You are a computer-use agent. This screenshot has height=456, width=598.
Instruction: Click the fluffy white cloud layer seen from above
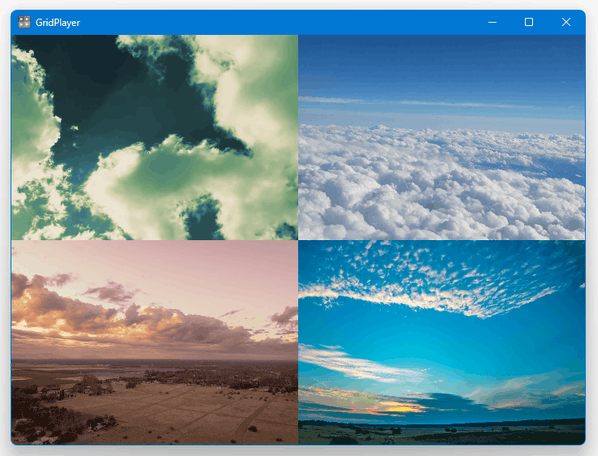pyautogui.click(x=442, y=183)
